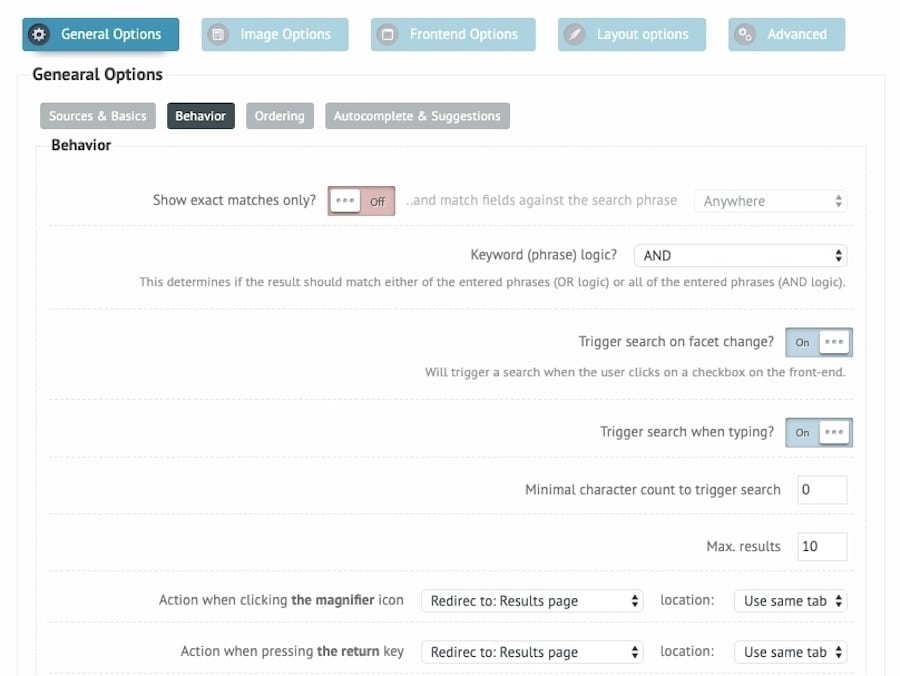Open the Autocomplete & Suggestions tab

pyautogui.click(x=417, y=115)
